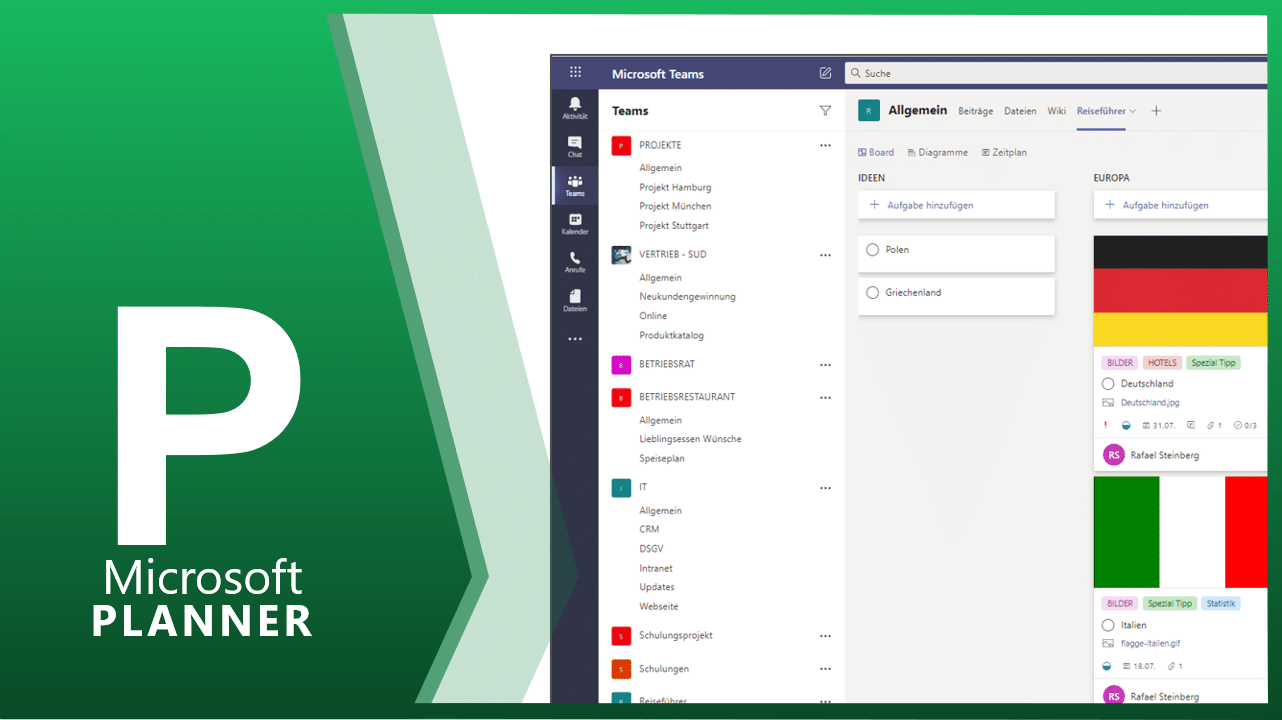Open Anrufe phone icon
This screenshot has width=1282, height=720.
tap(574, 262)
